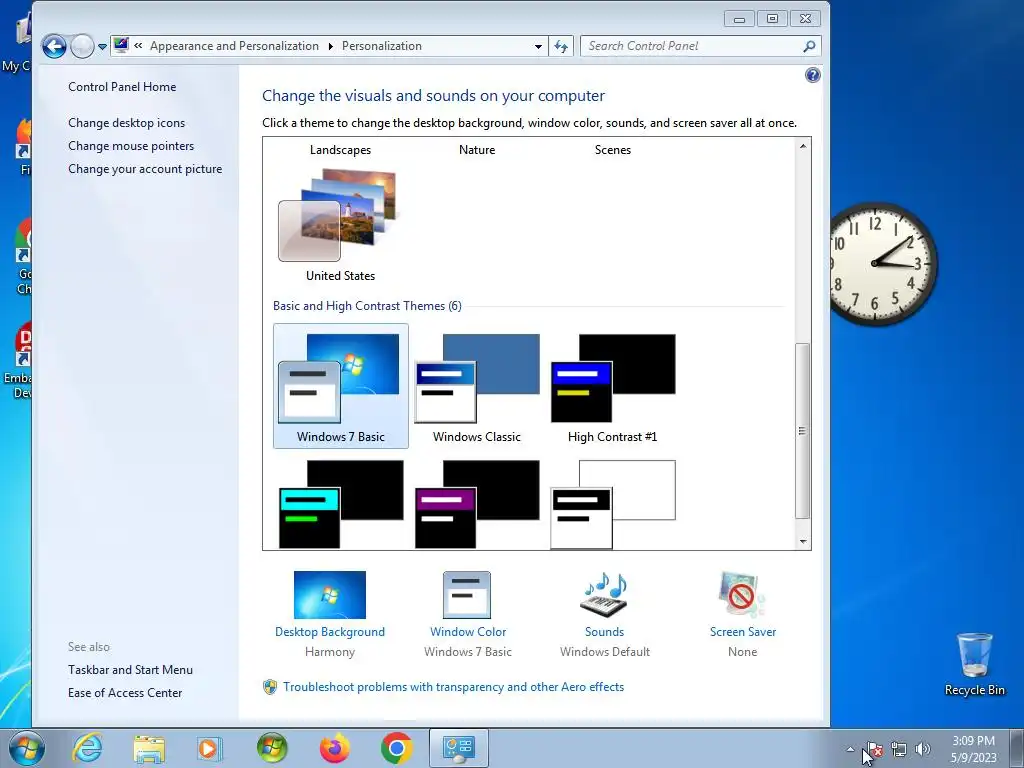Select the high contrast white theme
This screenshot has width=1024, height=768.
[x=613, y=504]
